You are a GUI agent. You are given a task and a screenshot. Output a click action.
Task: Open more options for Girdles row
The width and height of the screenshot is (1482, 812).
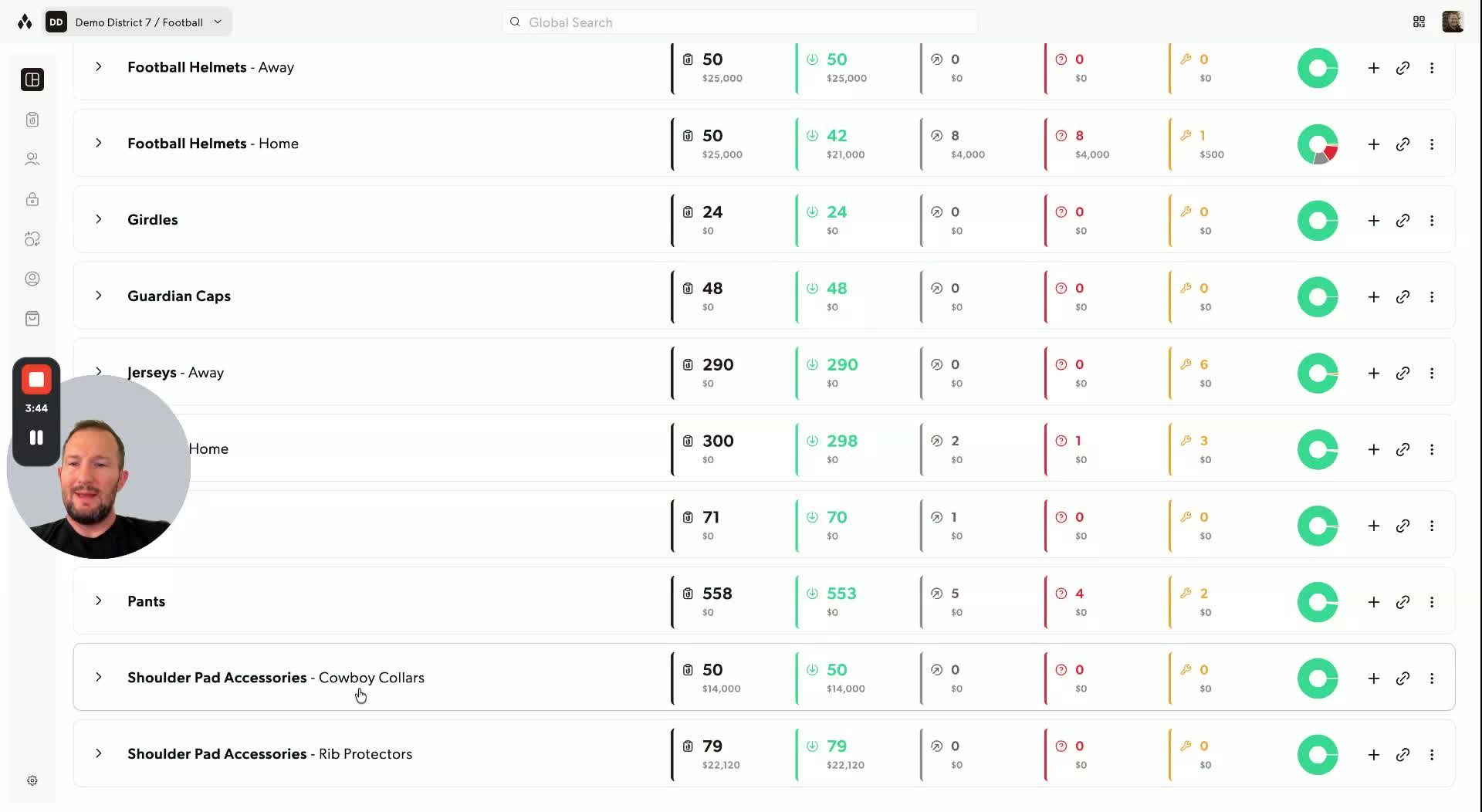(x=1432, y=221)
